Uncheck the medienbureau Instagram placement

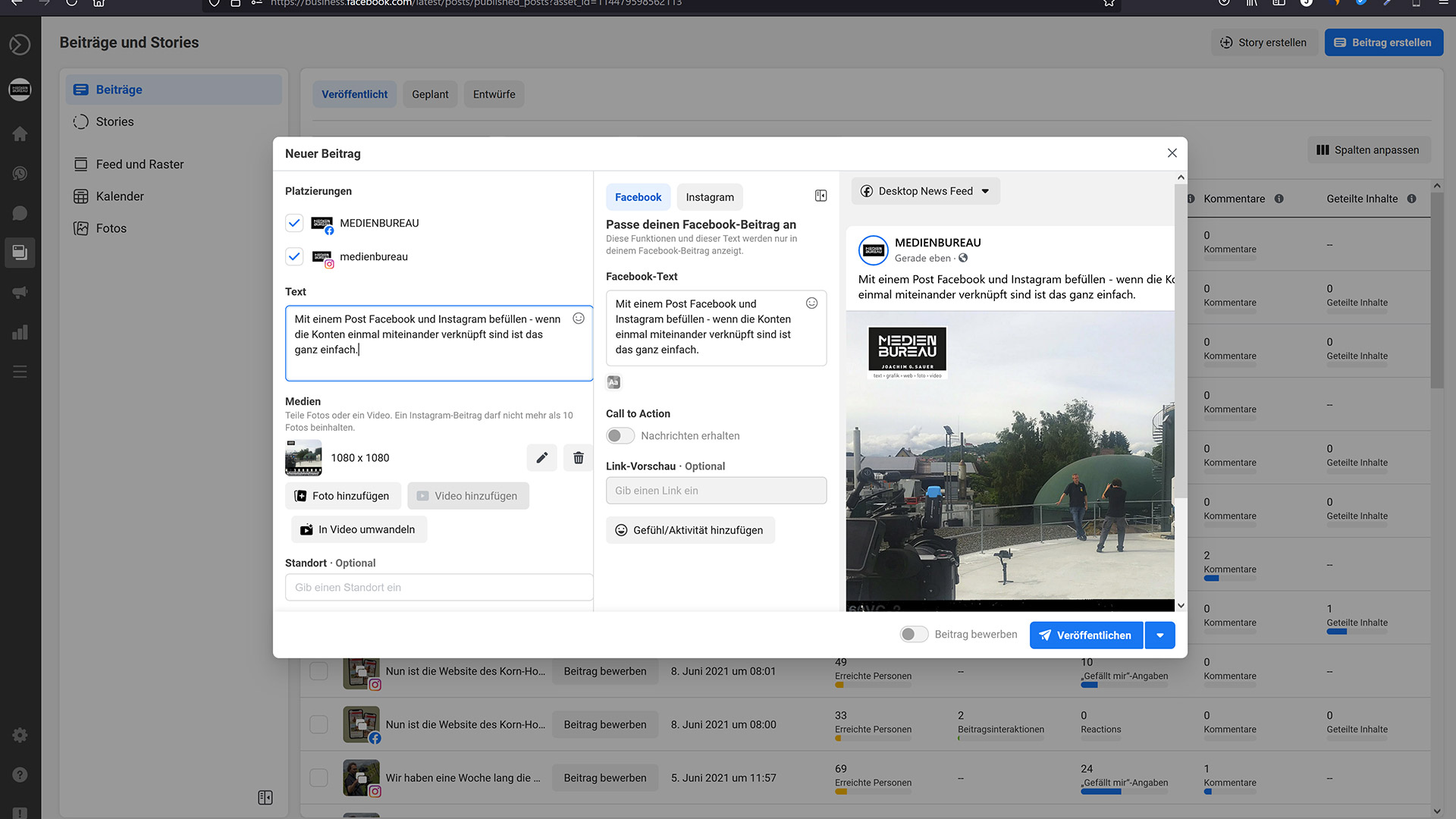point(294,256)
